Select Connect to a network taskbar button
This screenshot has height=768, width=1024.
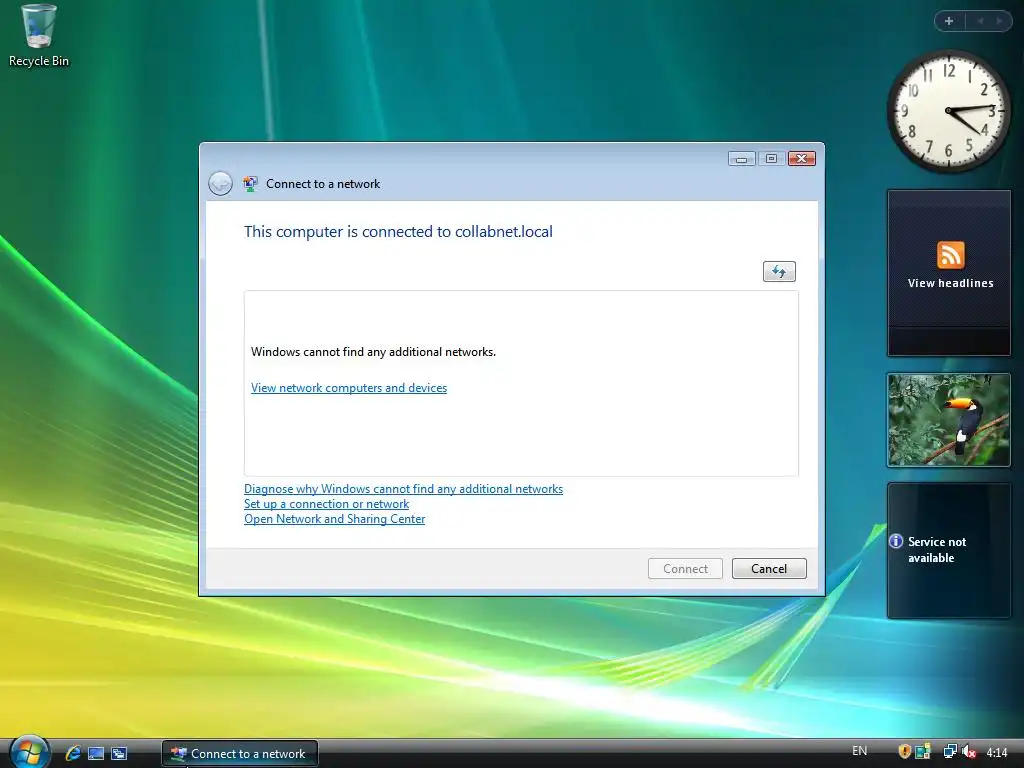pyautogui.click(x=240, y=753)
